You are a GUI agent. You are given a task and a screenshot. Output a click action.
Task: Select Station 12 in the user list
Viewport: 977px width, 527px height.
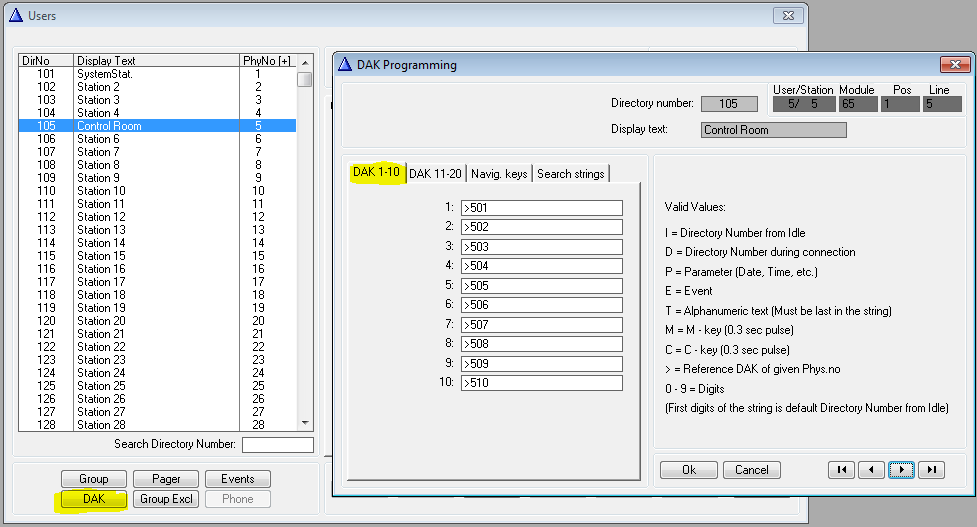(x=101, y=217)
